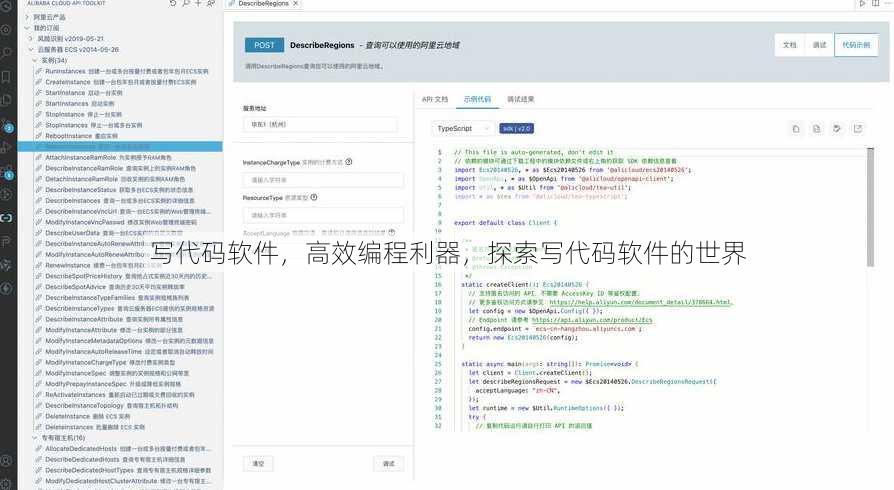
Task: Open the Manage gear at activity bar bottom
Action: pos(6,484)
